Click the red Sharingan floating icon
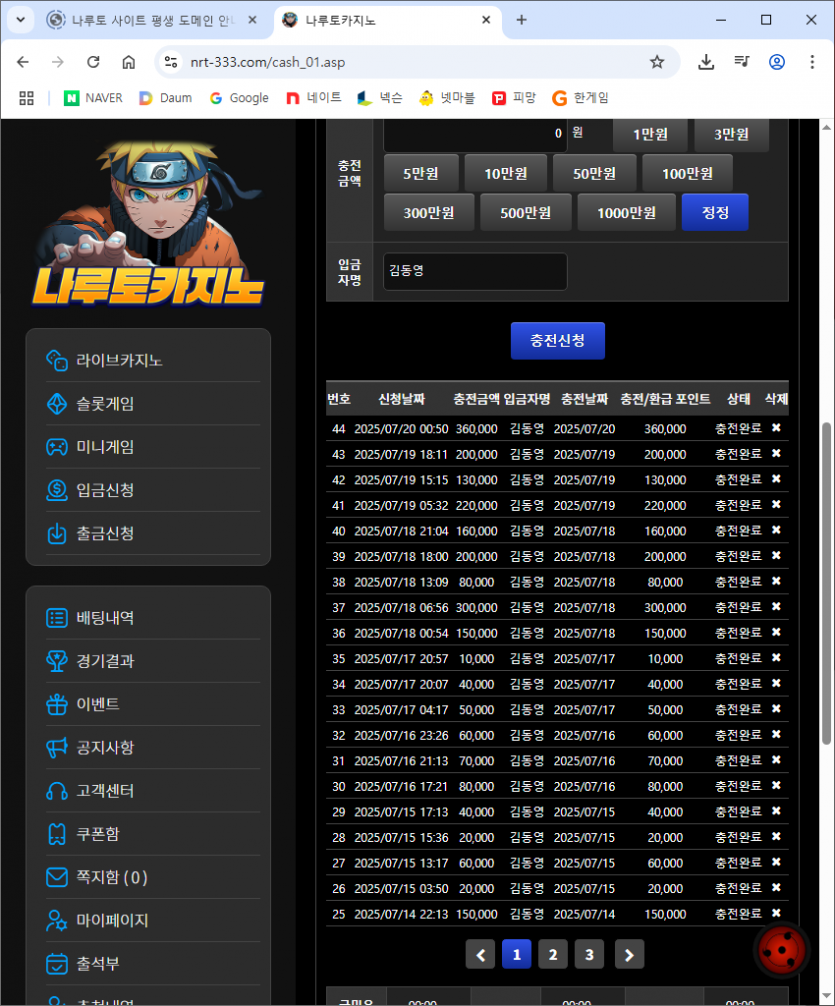Screen dimensions: 835x1006 (x=781, y=950)
